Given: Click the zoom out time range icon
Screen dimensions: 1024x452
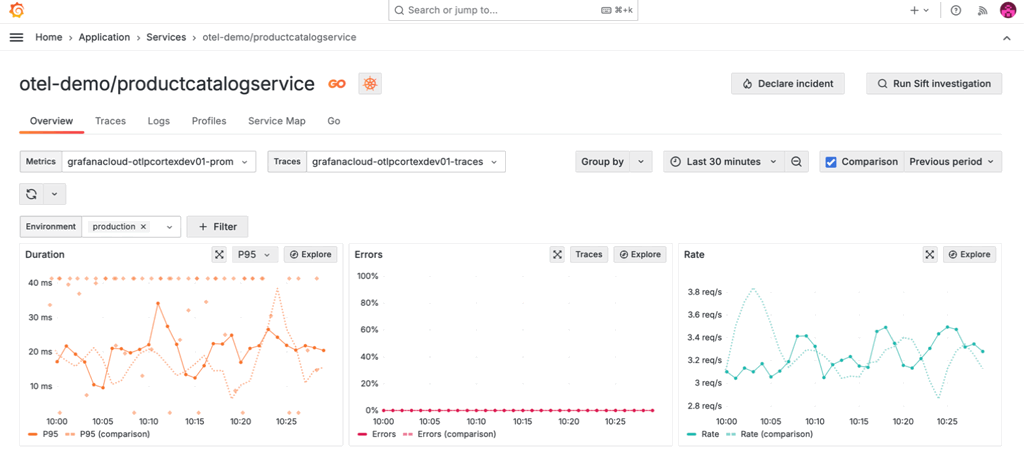Looking at the screenshot, I should 796,162.
